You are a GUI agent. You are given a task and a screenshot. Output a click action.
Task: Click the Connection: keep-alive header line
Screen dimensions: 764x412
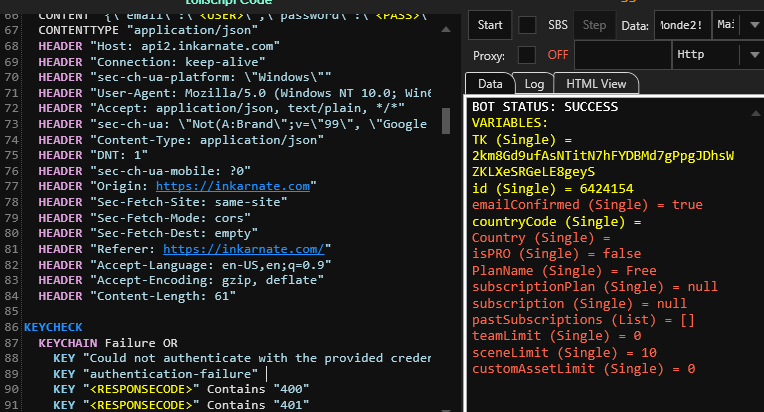coord(152,62)
